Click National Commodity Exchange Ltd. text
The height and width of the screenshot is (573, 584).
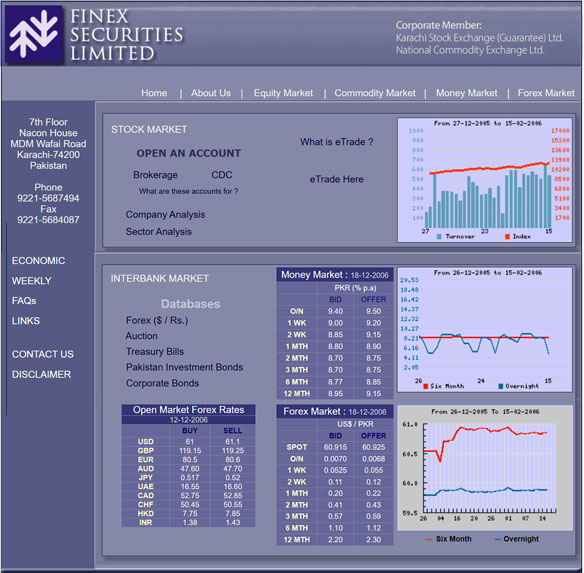tap(470, 50)
